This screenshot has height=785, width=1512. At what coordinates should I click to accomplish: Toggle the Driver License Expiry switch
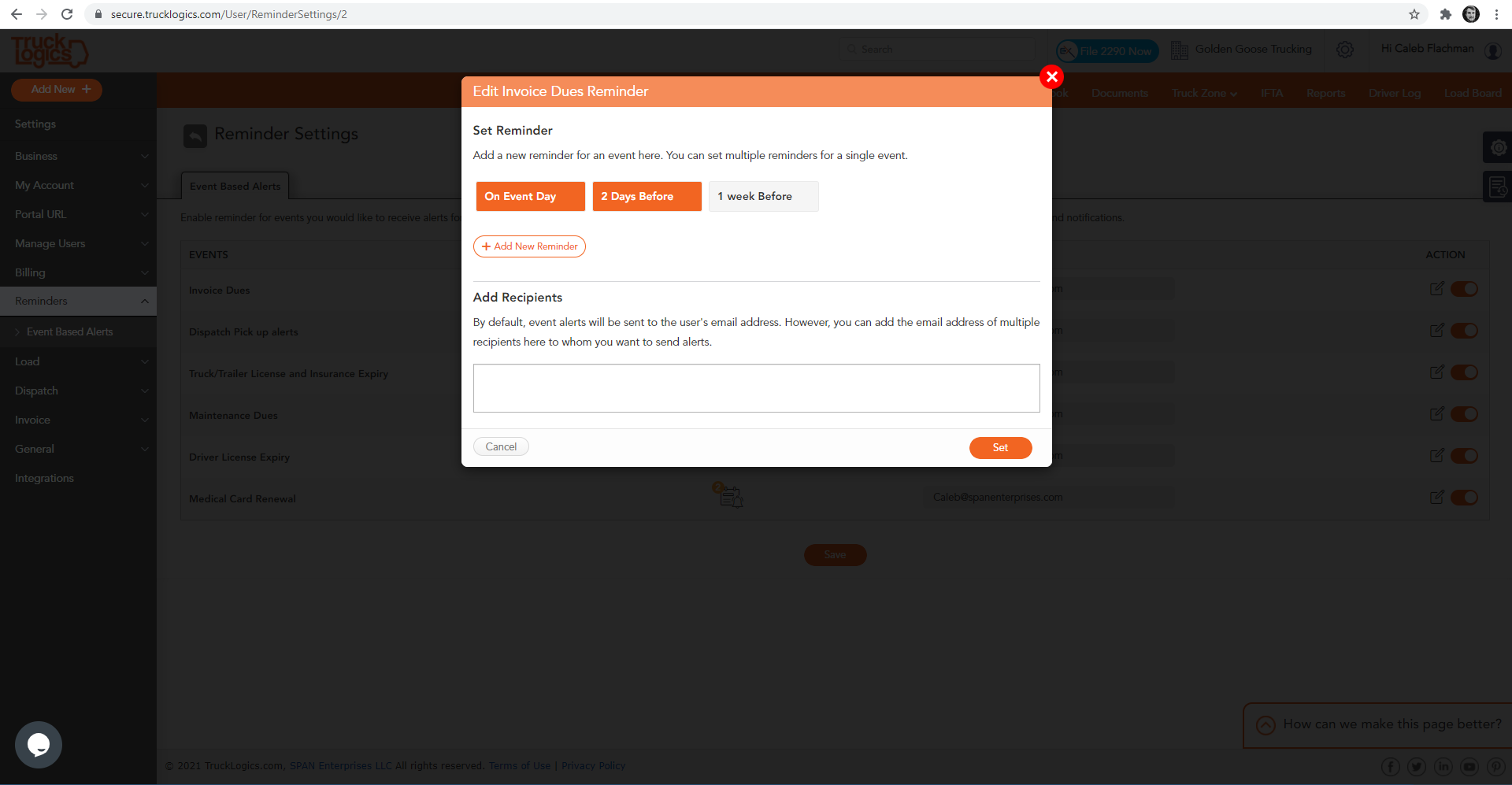pos(1464,456)
